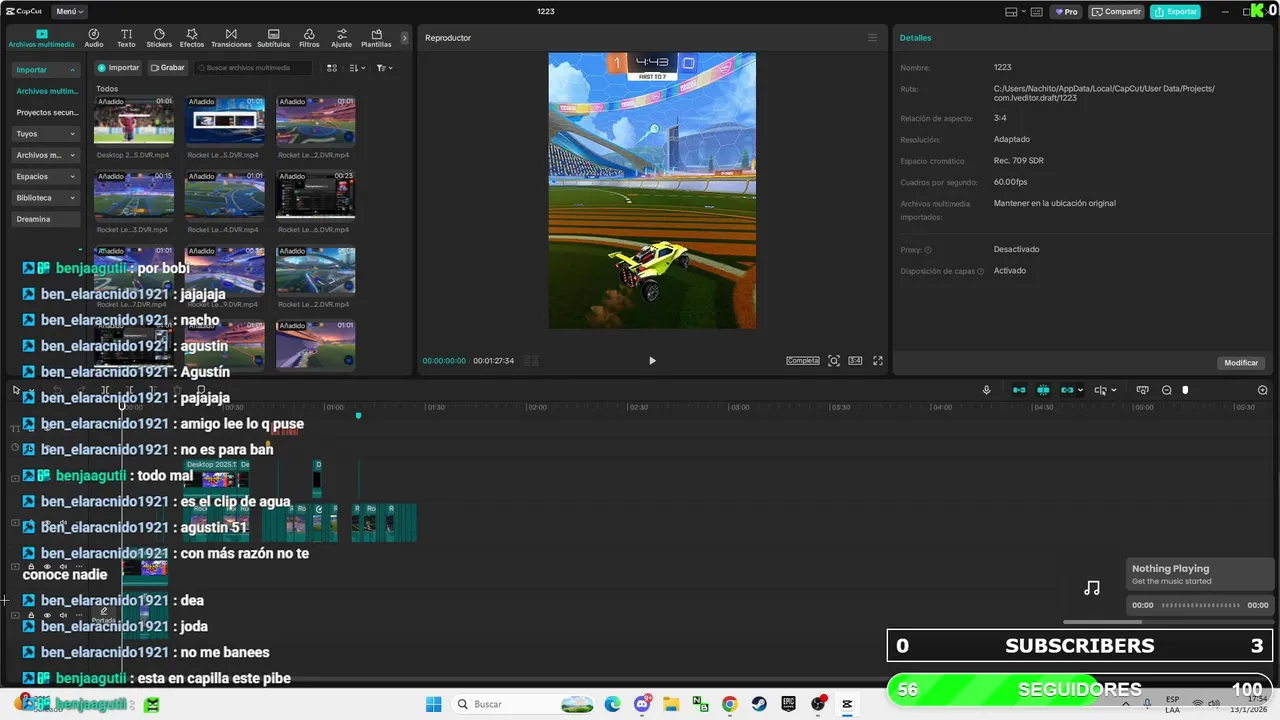The image size is (1280, 720).
Task: Click the 01:00 mark on timeline ruler
Action: tap(334, 407)
